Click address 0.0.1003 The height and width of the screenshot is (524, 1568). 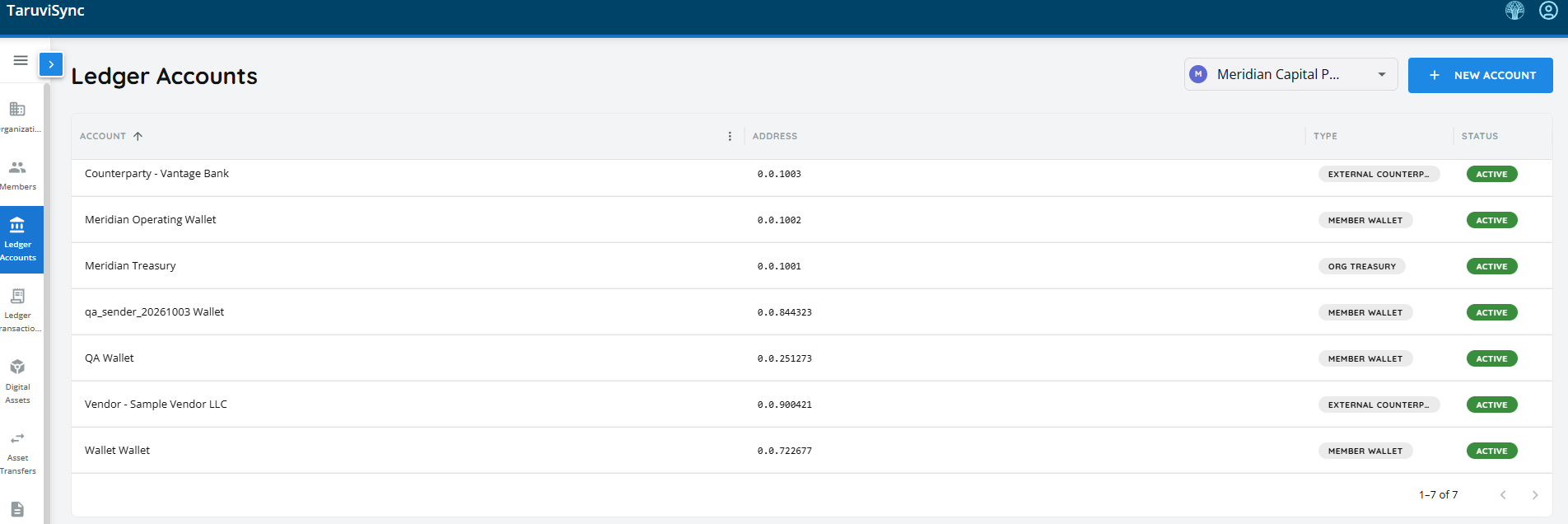pyautogui.click(x=779, y=174)
